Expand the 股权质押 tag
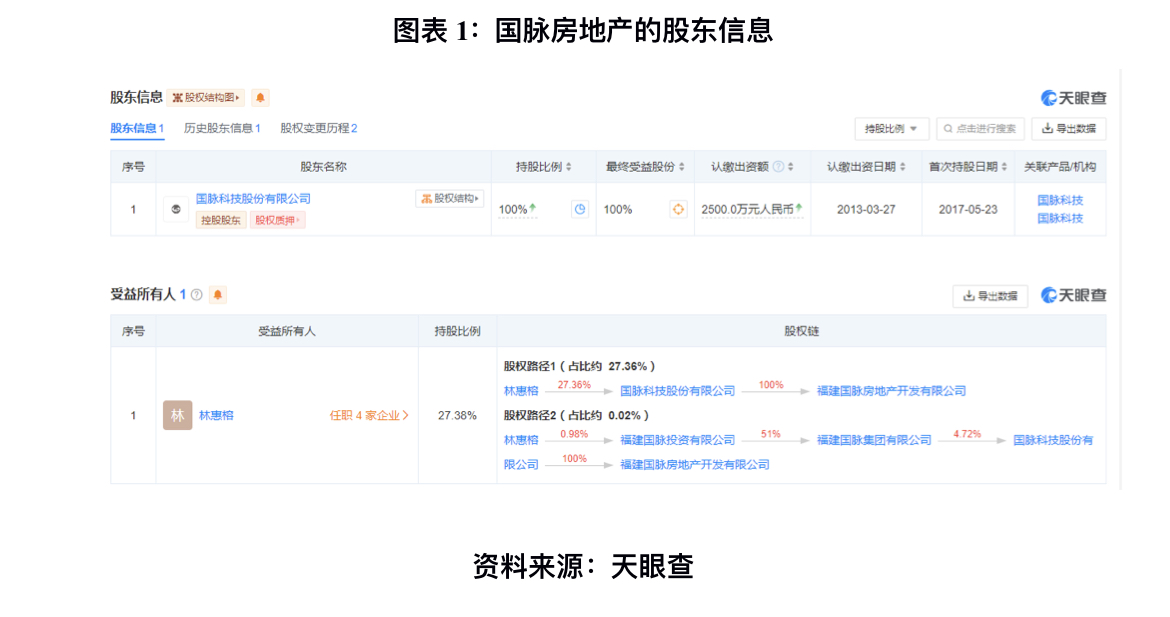Viewport: 1170px width, 617px height. pos(277,220)
